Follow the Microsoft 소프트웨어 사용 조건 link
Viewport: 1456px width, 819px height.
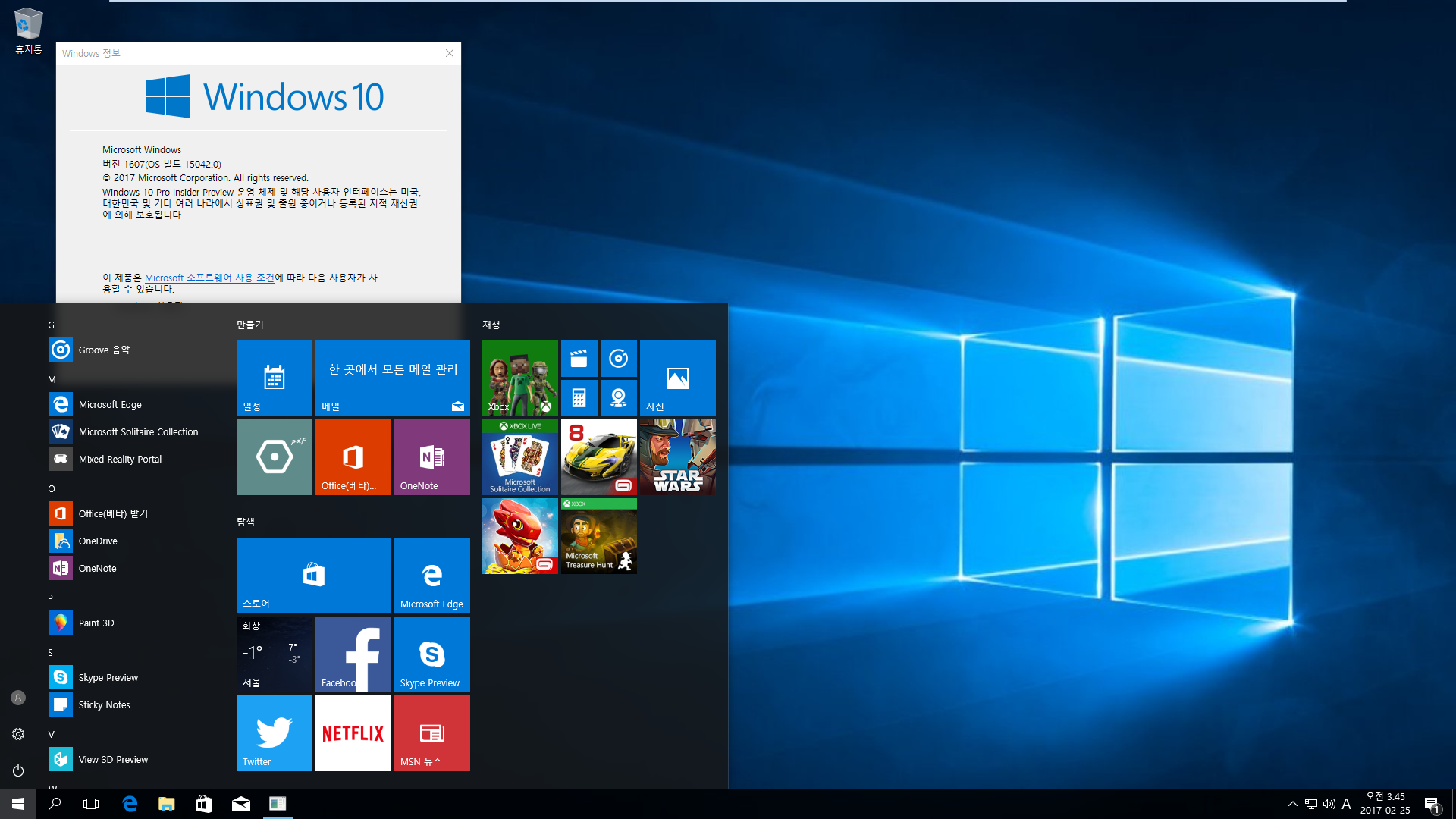(209, 278)
